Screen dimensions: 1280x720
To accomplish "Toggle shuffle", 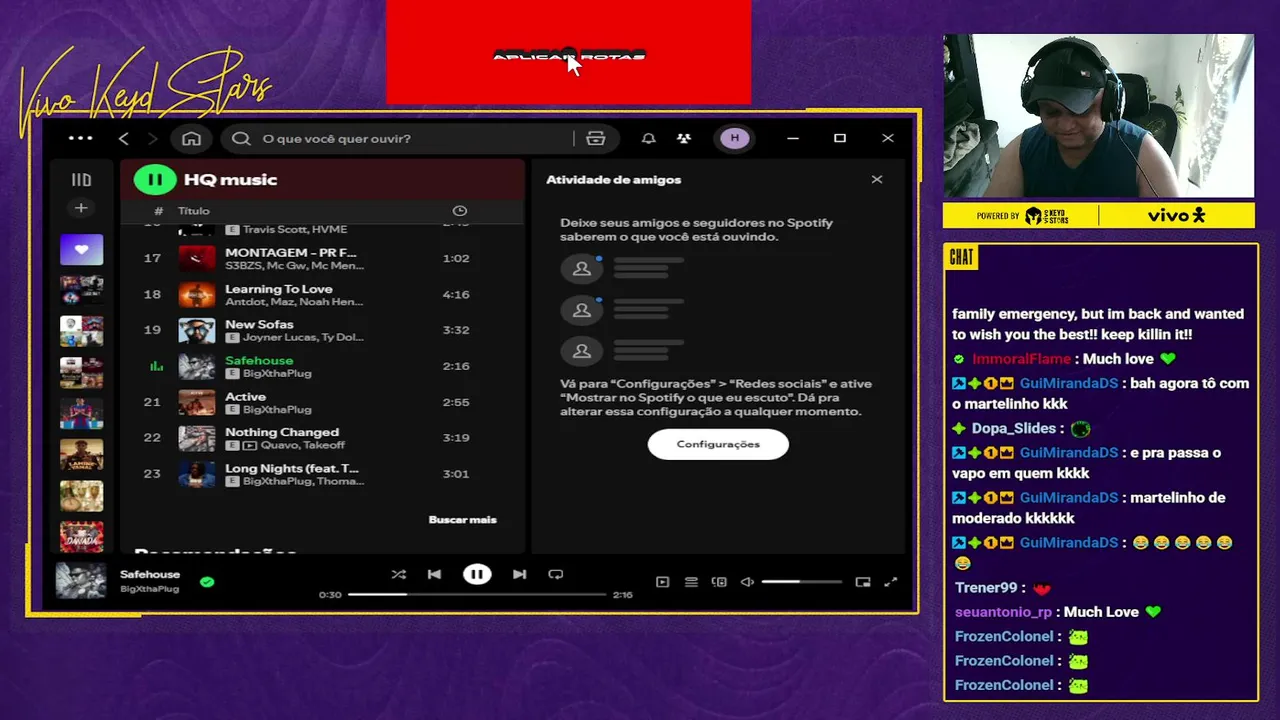I will coord(399,575).
